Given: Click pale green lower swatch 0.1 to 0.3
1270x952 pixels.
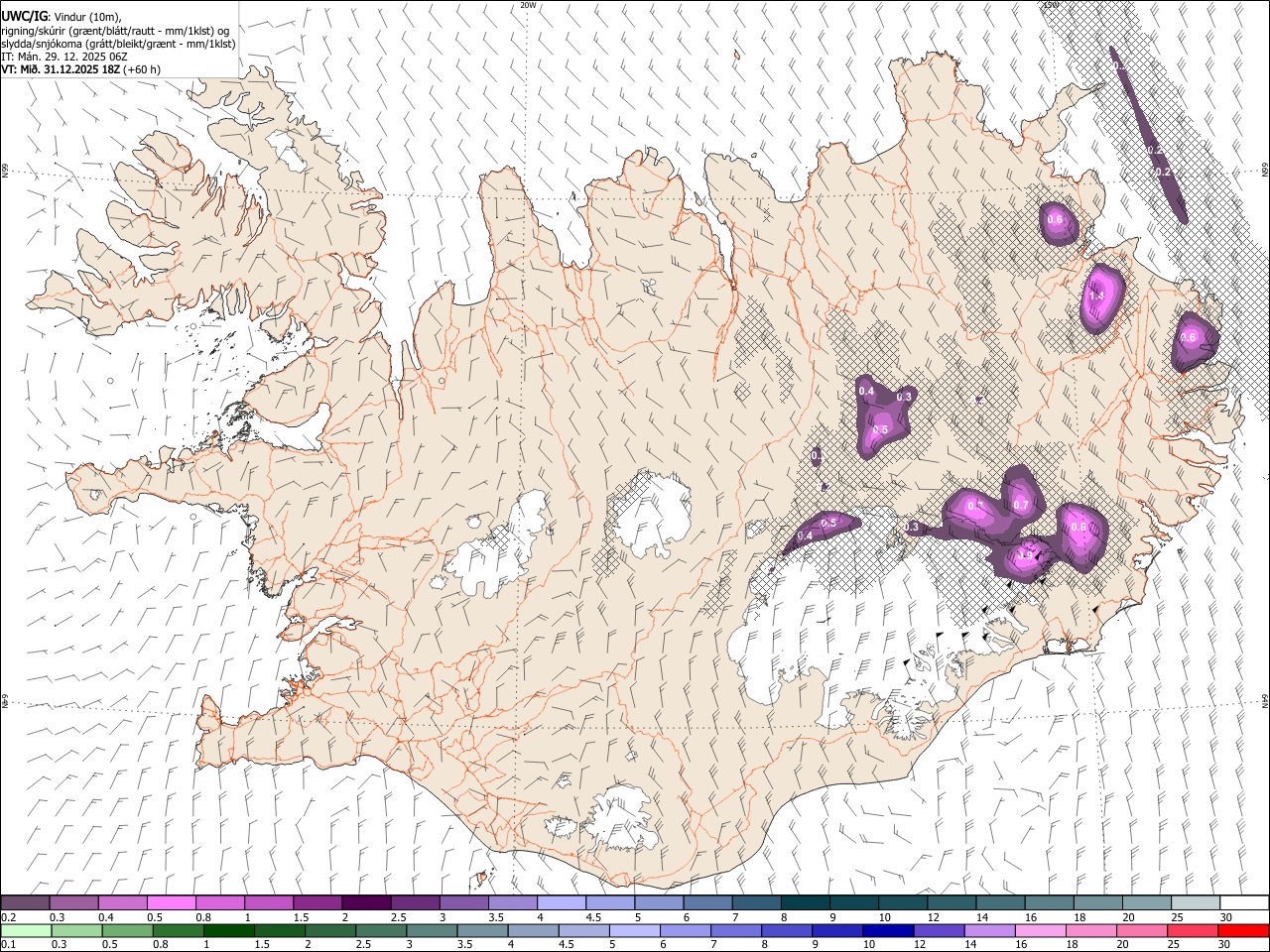Looking at the screenshot, I should click(x=26, y=930).
